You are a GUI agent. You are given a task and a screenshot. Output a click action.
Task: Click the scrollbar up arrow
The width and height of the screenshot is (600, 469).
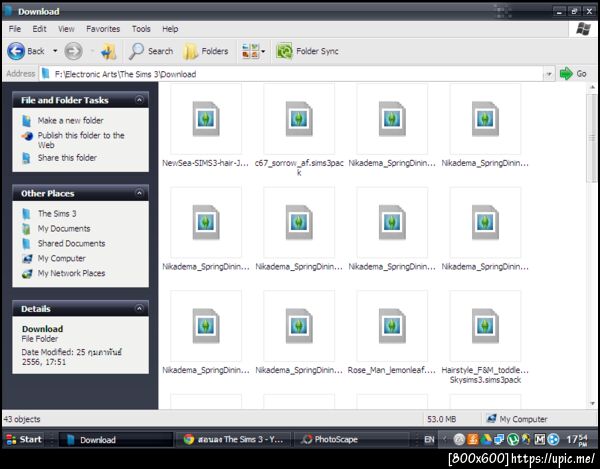(x=592, y=88)
